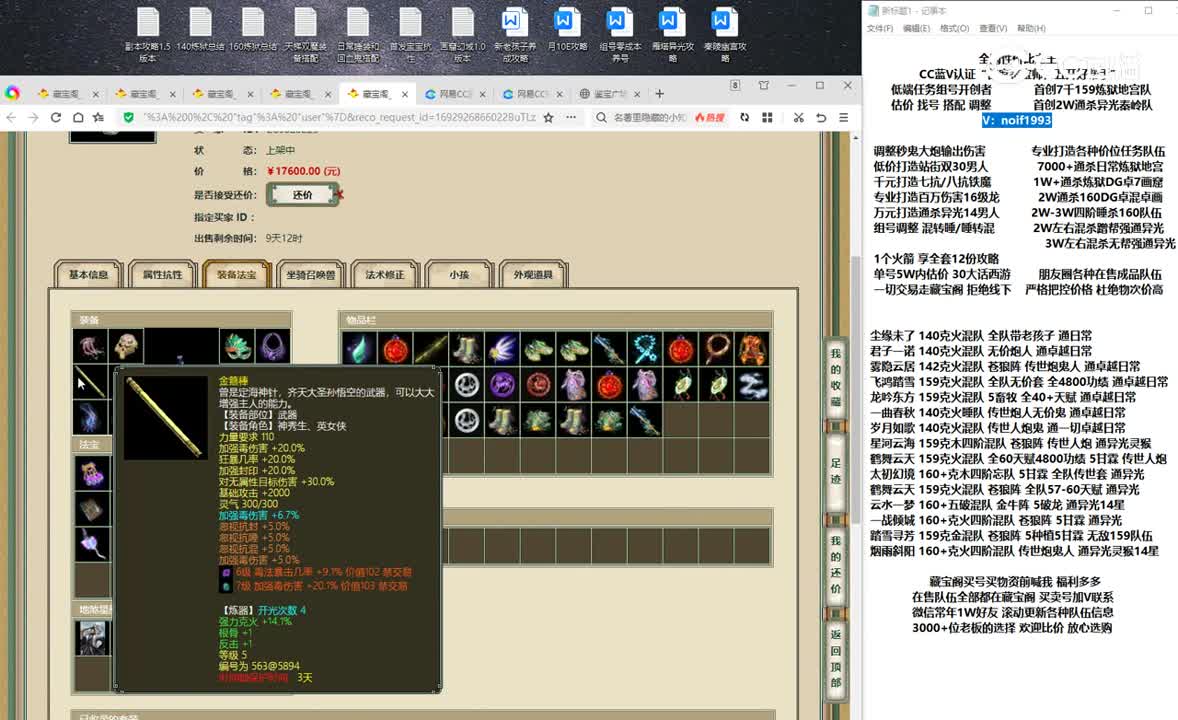Click the browser search box

point(650,117)
